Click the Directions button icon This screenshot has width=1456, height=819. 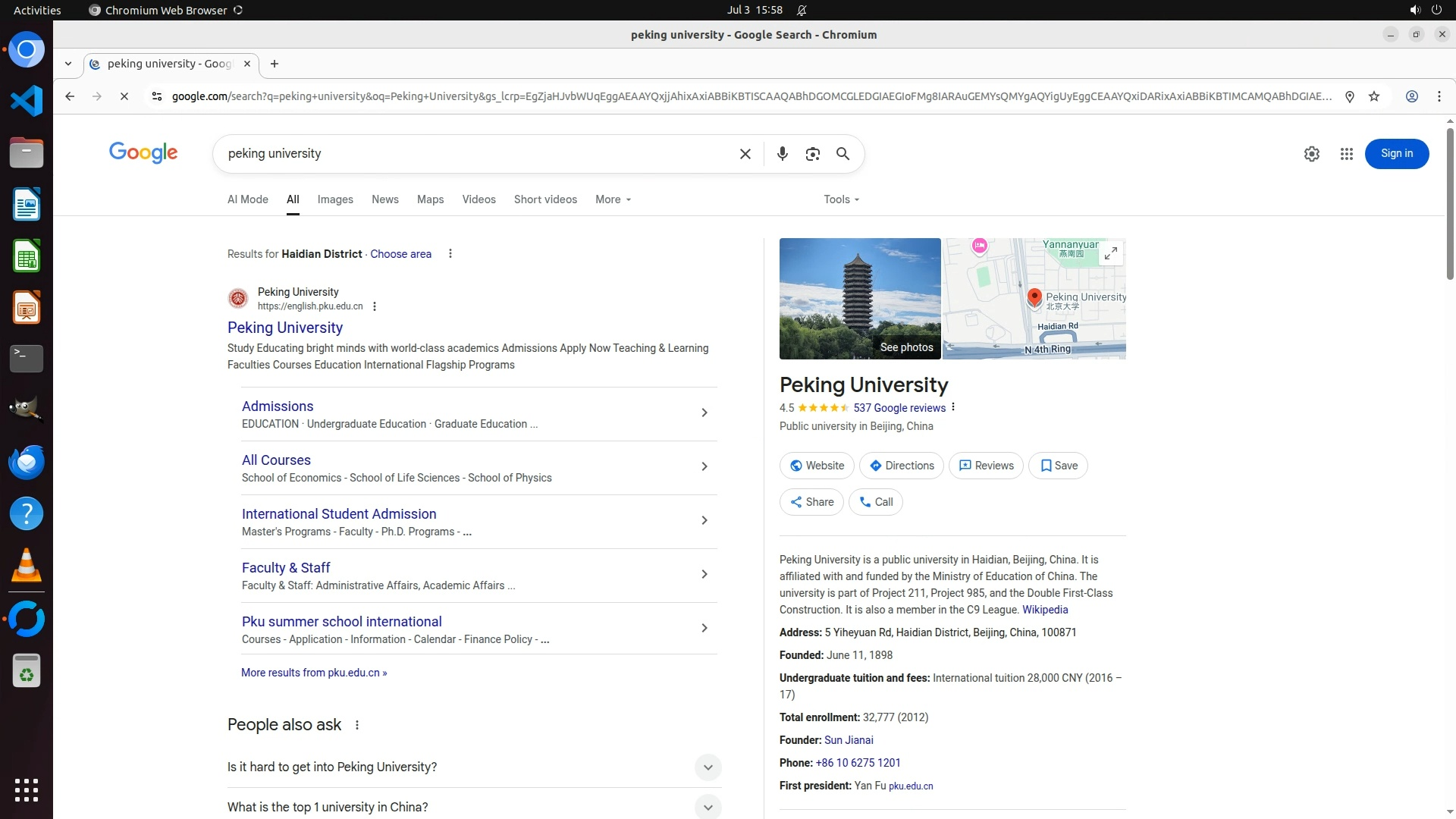(875, 466)
